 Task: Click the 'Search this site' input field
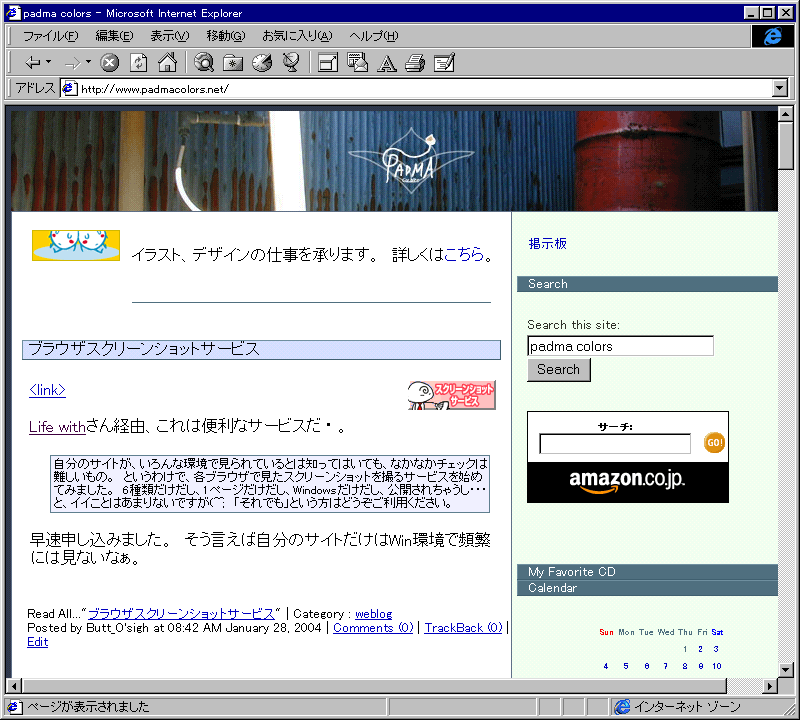[620, 346]
